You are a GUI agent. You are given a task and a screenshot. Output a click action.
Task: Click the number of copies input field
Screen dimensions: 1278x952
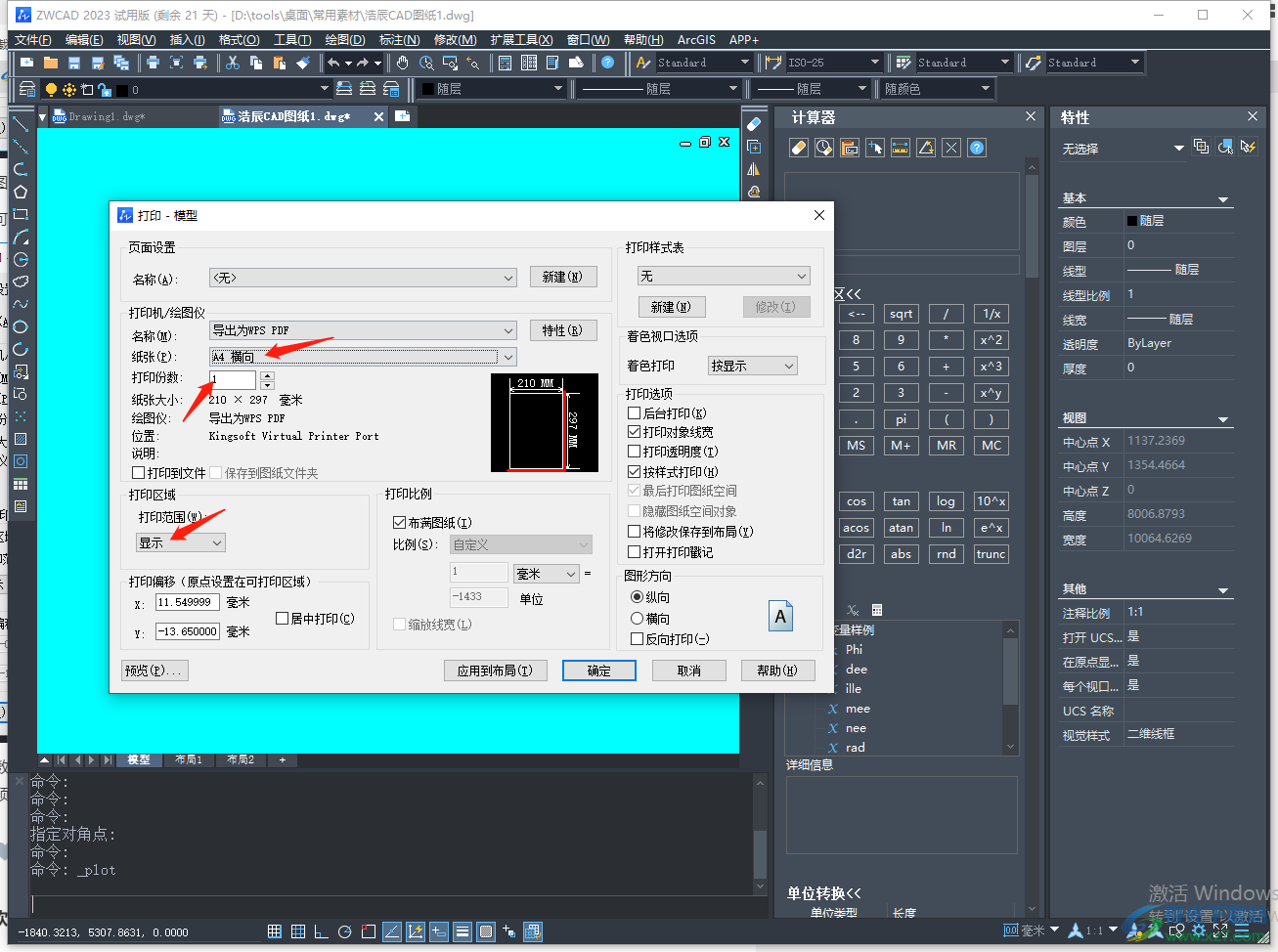tap(233, 379)
